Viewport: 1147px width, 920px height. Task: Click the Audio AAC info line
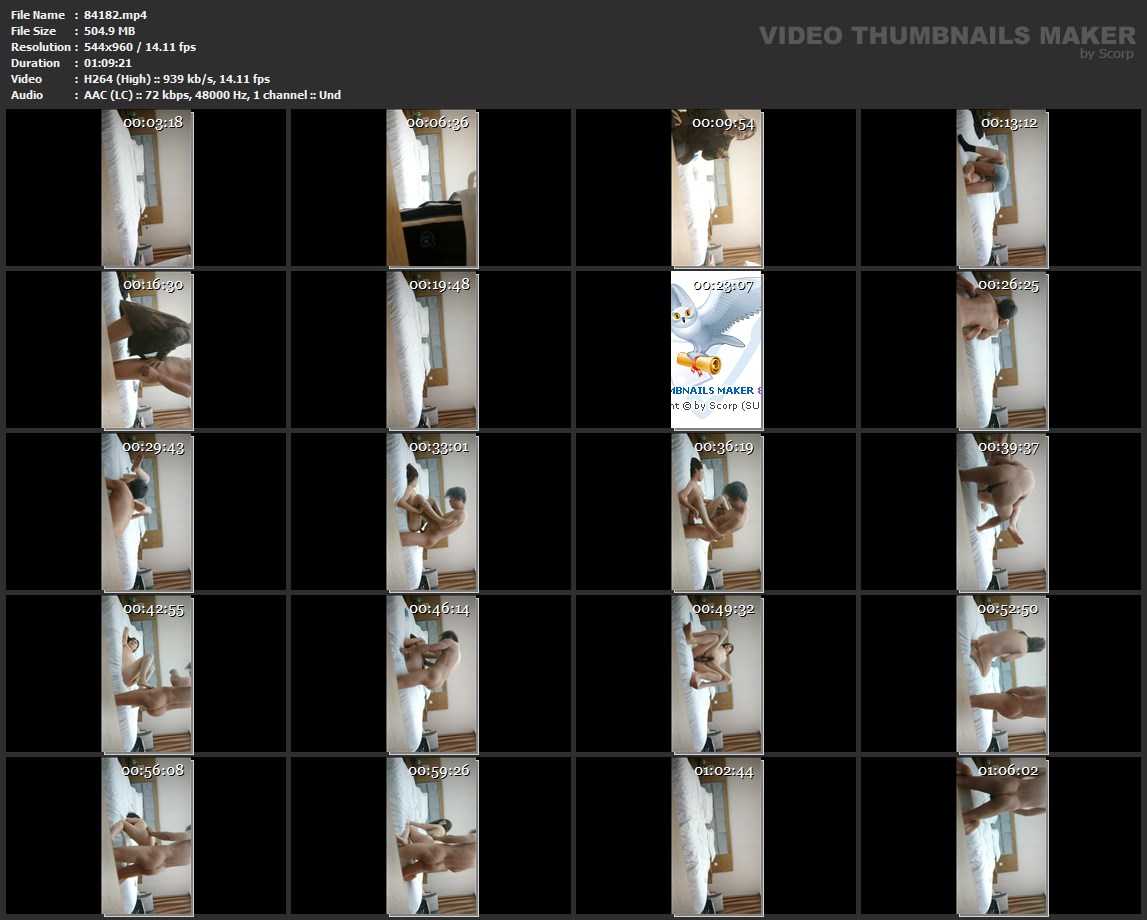tap(212, 95)
